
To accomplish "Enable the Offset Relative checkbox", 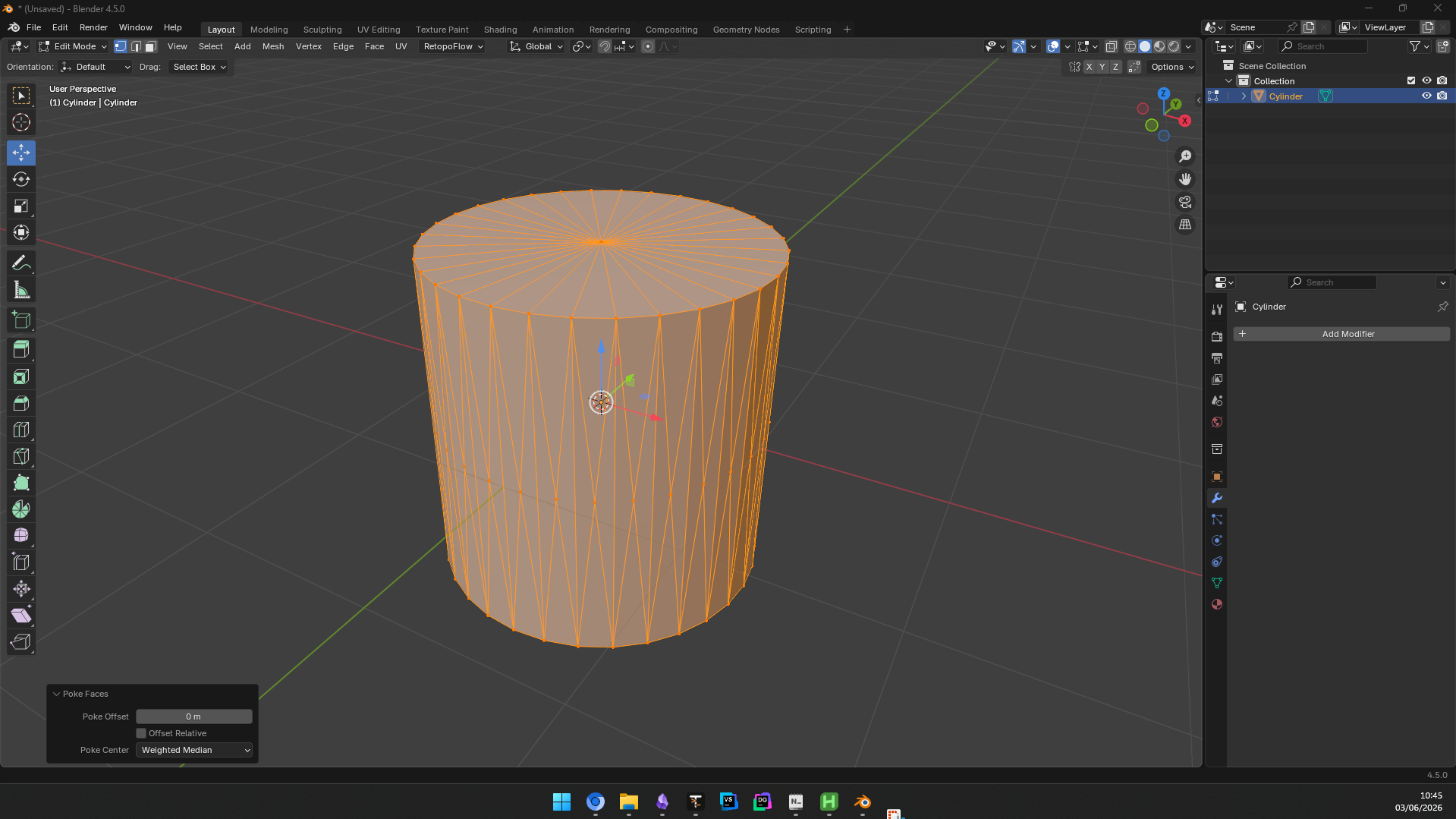I will pos(141,733).
